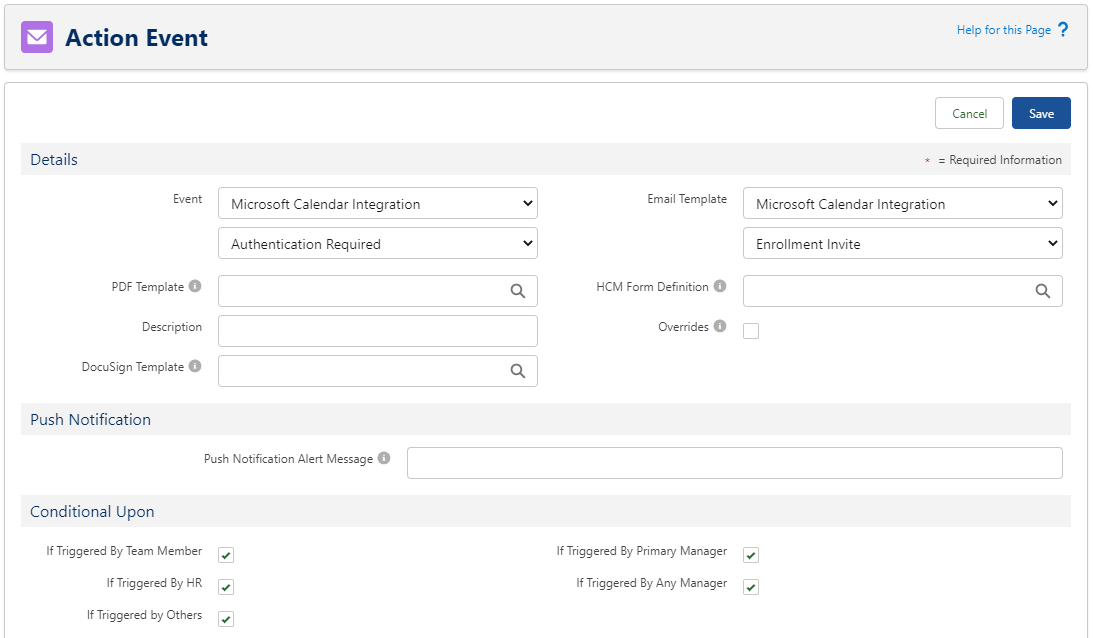Click the DocuSign Template lookup magnifier icon
Image resolution: width=1093 pixels, height=638 pixels.
click(518, 371)
